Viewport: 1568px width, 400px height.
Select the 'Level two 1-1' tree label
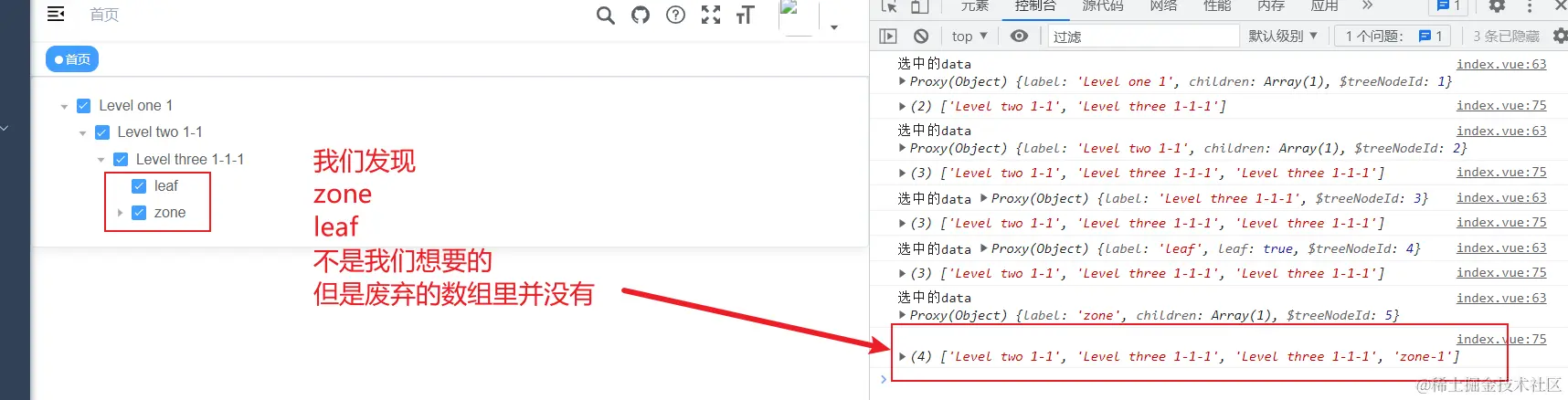coord(160,132)
